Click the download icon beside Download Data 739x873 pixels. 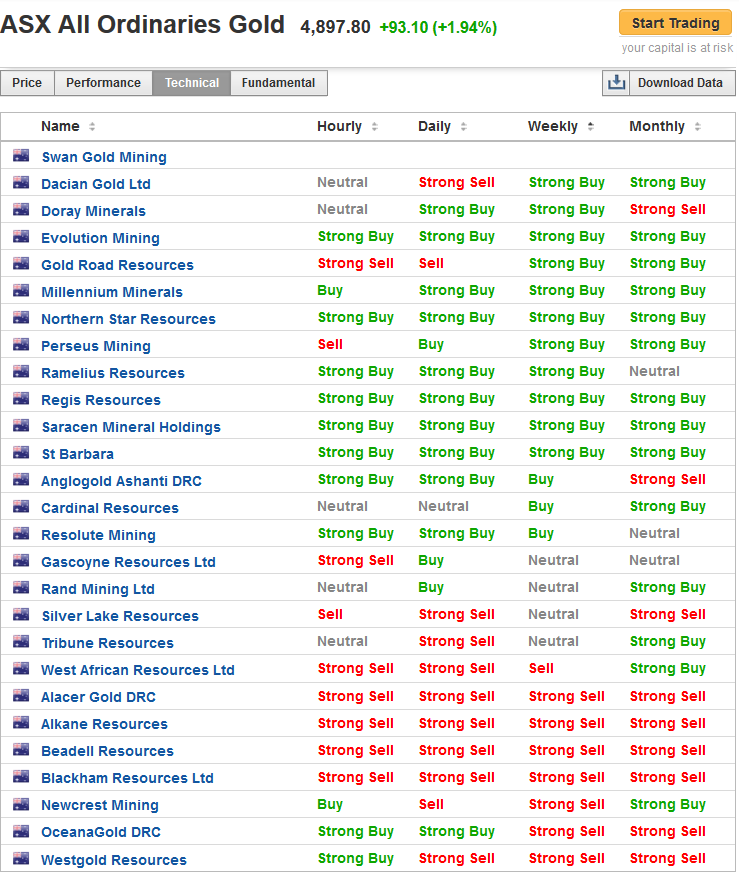coord(616,83)
